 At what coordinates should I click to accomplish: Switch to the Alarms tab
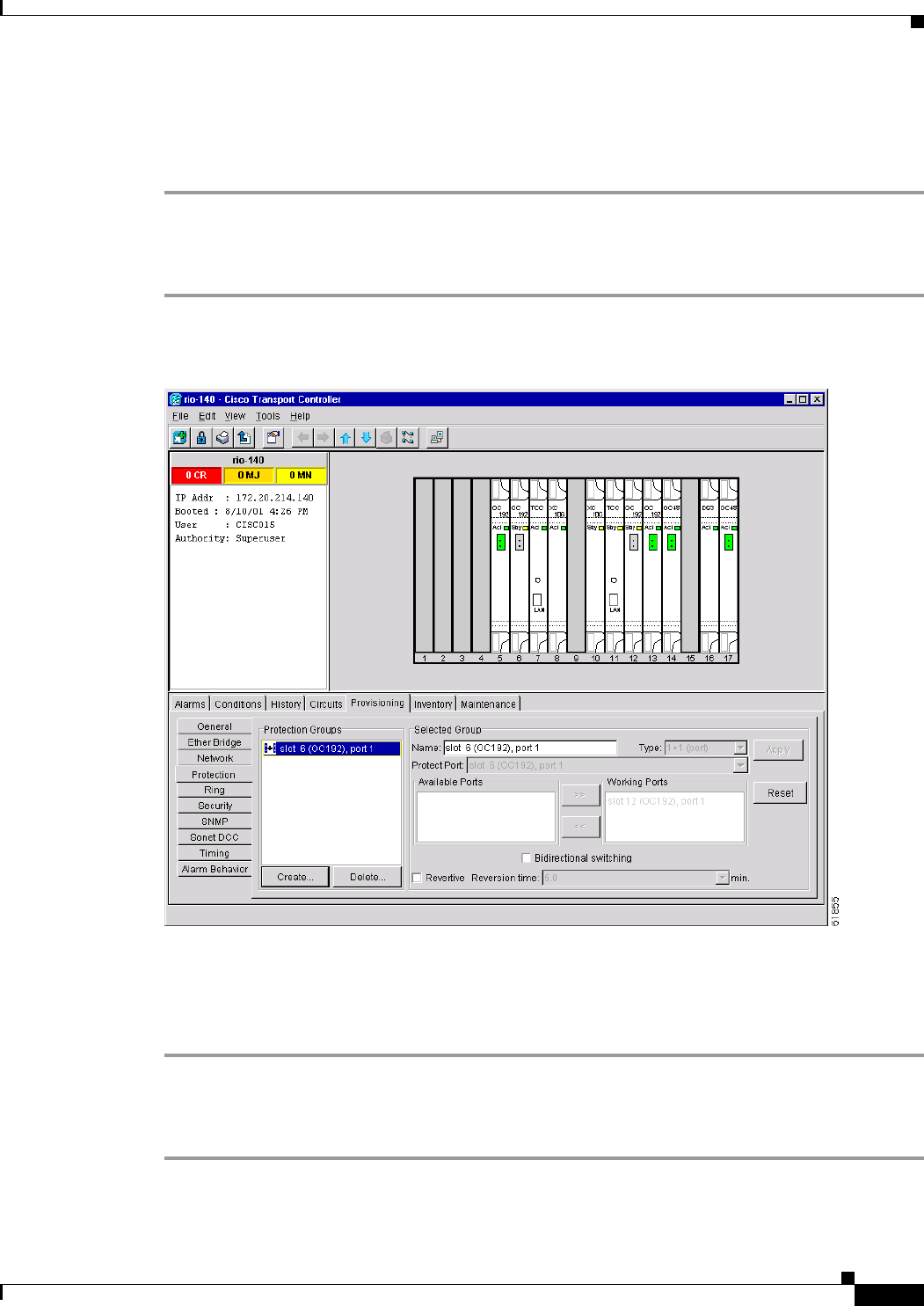[x=190, y=704]
